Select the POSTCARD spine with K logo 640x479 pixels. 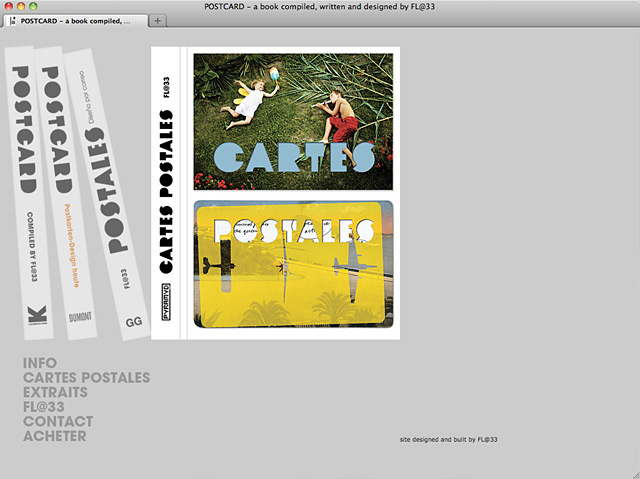pyautogui.click(x=29, y=193)
